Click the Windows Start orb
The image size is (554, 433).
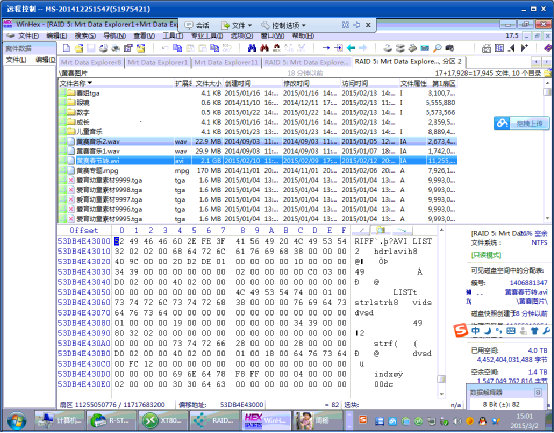[x=17, y=420]
